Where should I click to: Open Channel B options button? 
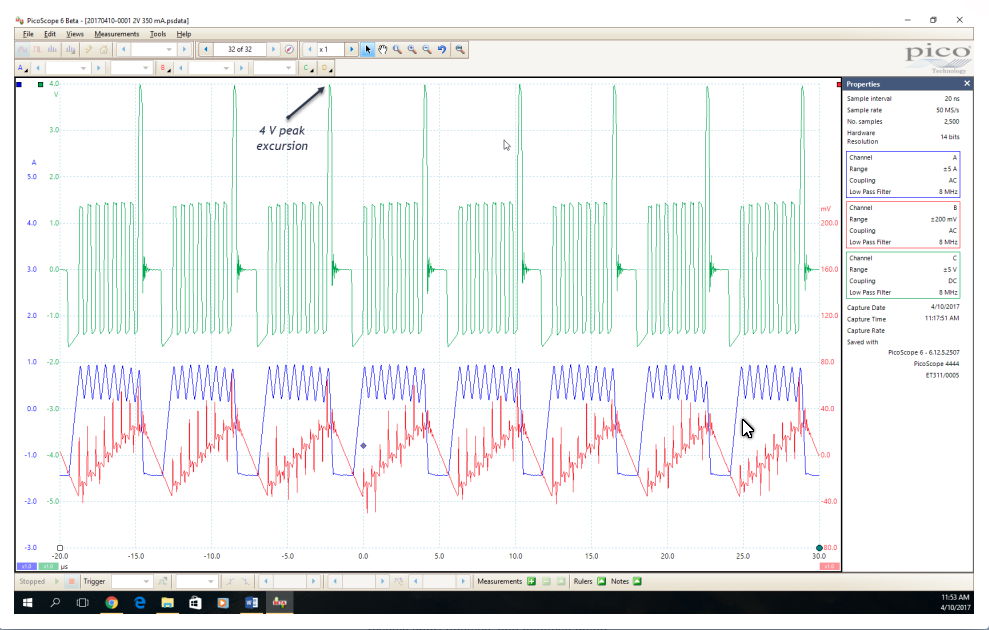[x=165, y=67]
